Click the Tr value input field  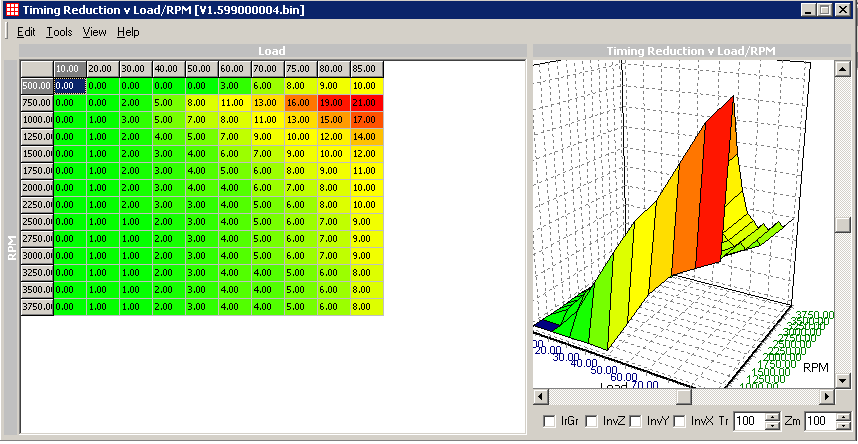click(748, 422)
